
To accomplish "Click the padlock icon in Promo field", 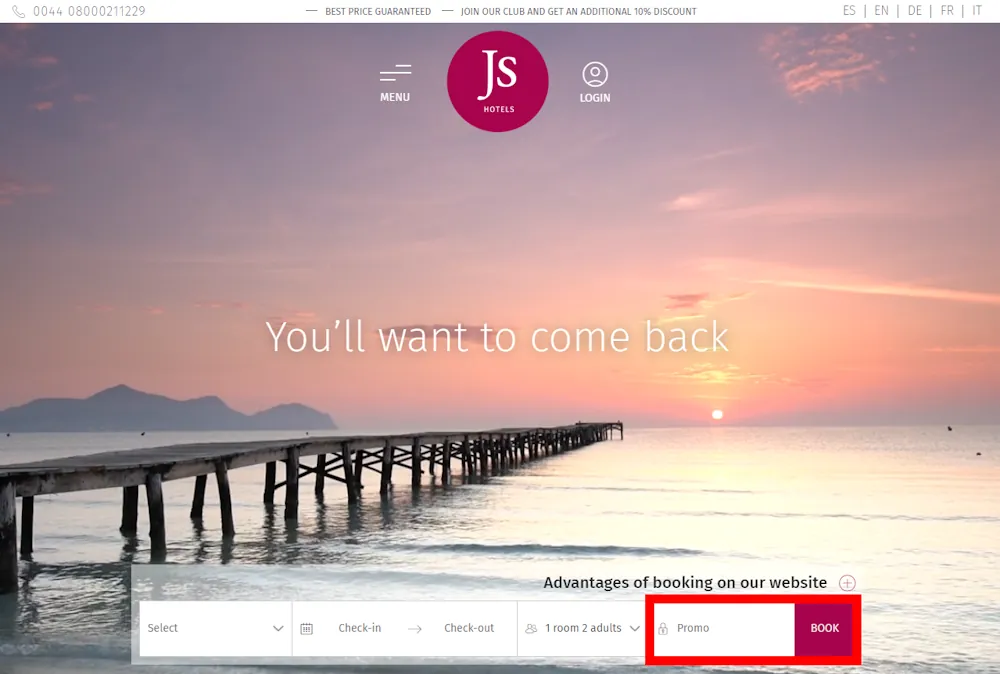I will tap(663, 629).
